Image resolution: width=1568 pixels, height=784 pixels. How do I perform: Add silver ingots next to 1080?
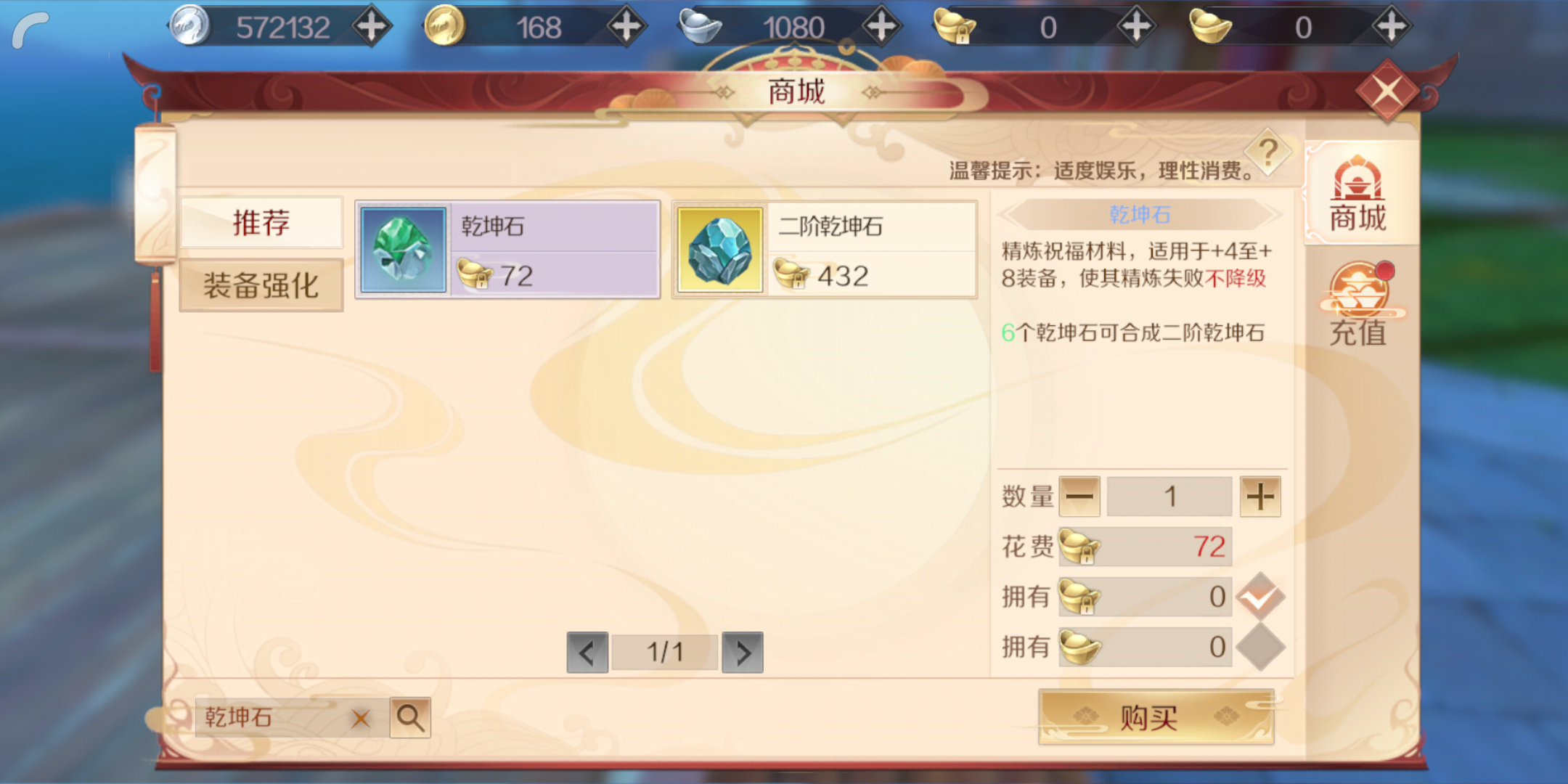[881, 27]
